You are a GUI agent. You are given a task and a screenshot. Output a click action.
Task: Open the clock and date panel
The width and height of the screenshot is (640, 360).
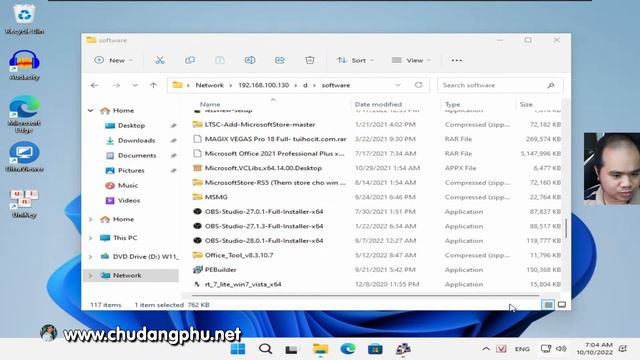pos(595,349)
